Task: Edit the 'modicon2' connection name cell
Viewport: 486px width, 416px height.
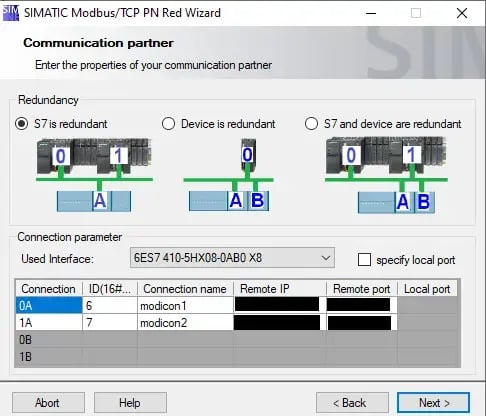Action: click(x=185, y=322)
